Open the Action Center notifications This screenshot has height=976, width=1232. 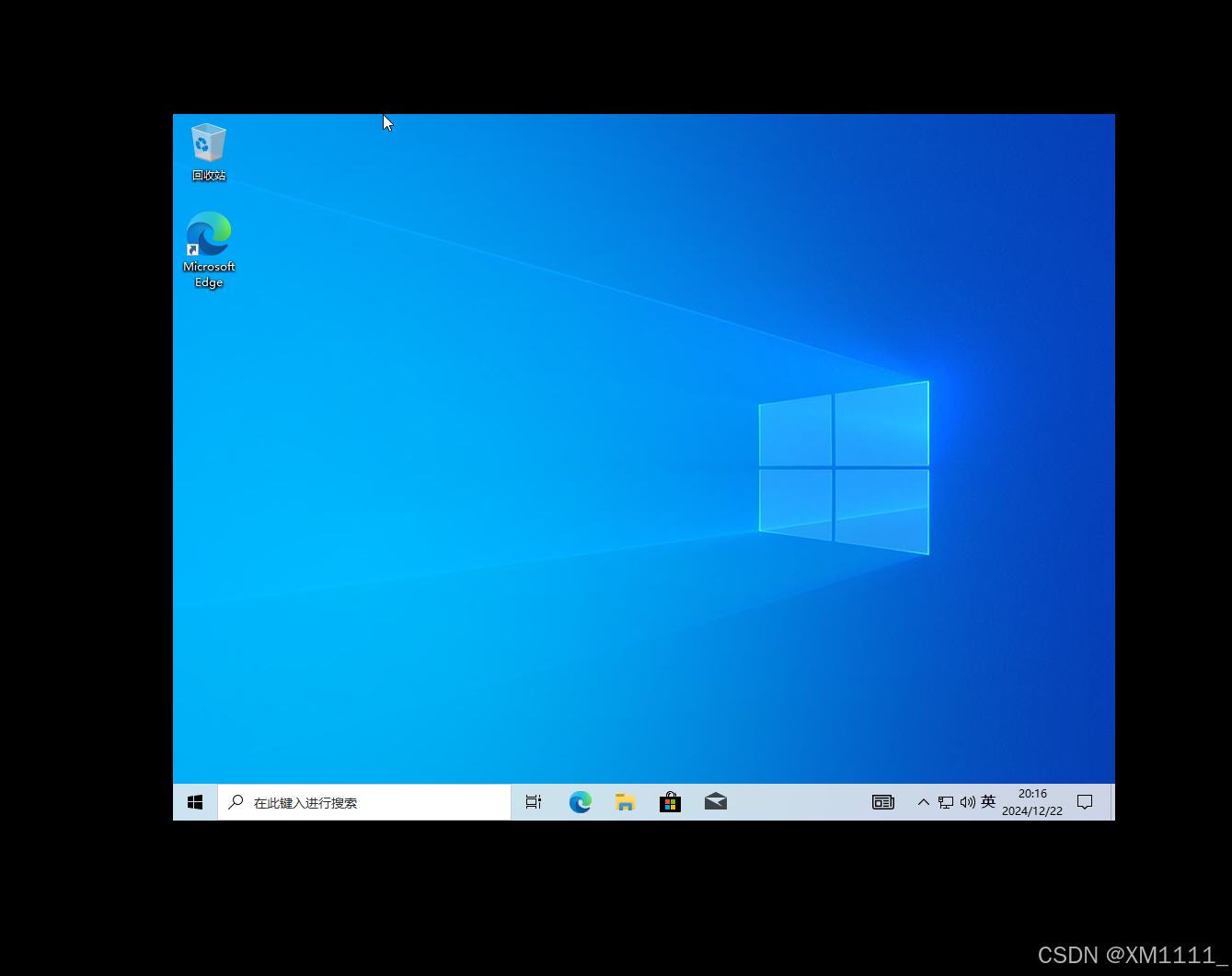pyautogui.click(x=1085, y=802)
